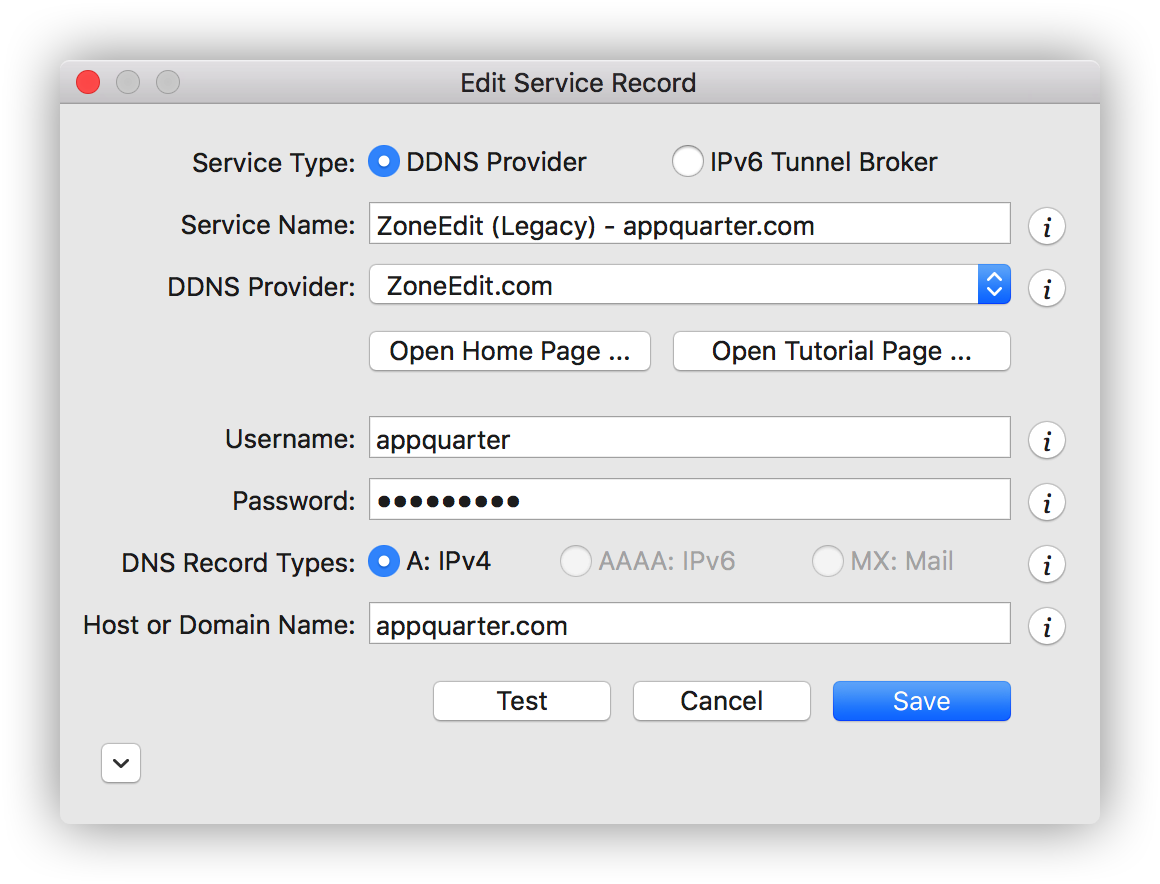Select the A: IPv4 record type
This screenshot has width=1160, height=884.
click(x=384, y=562)
